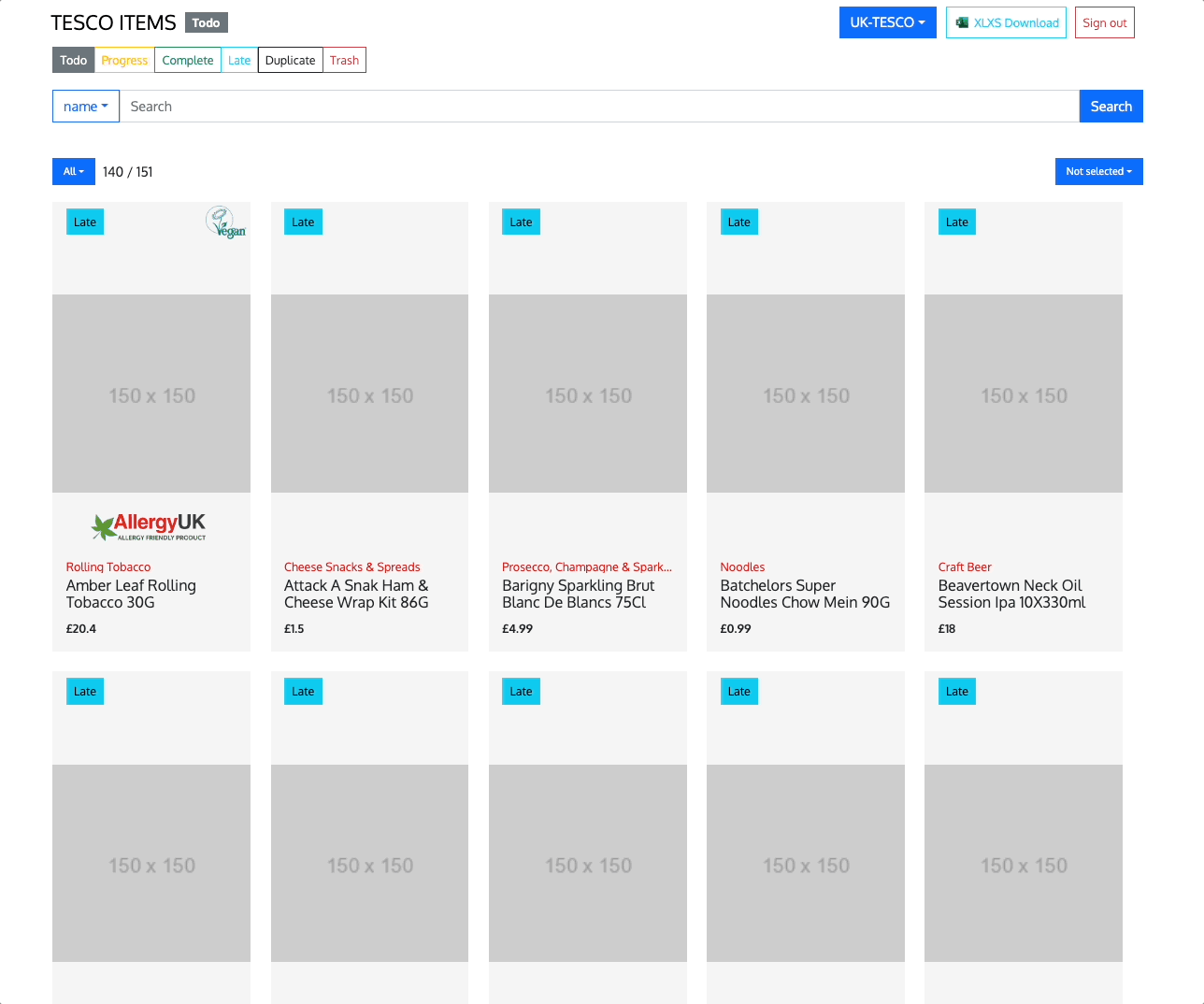Click the Late badge on Barigny Sparkling card
This screenshot has width=1204, height=1004.
click(521, 222)
